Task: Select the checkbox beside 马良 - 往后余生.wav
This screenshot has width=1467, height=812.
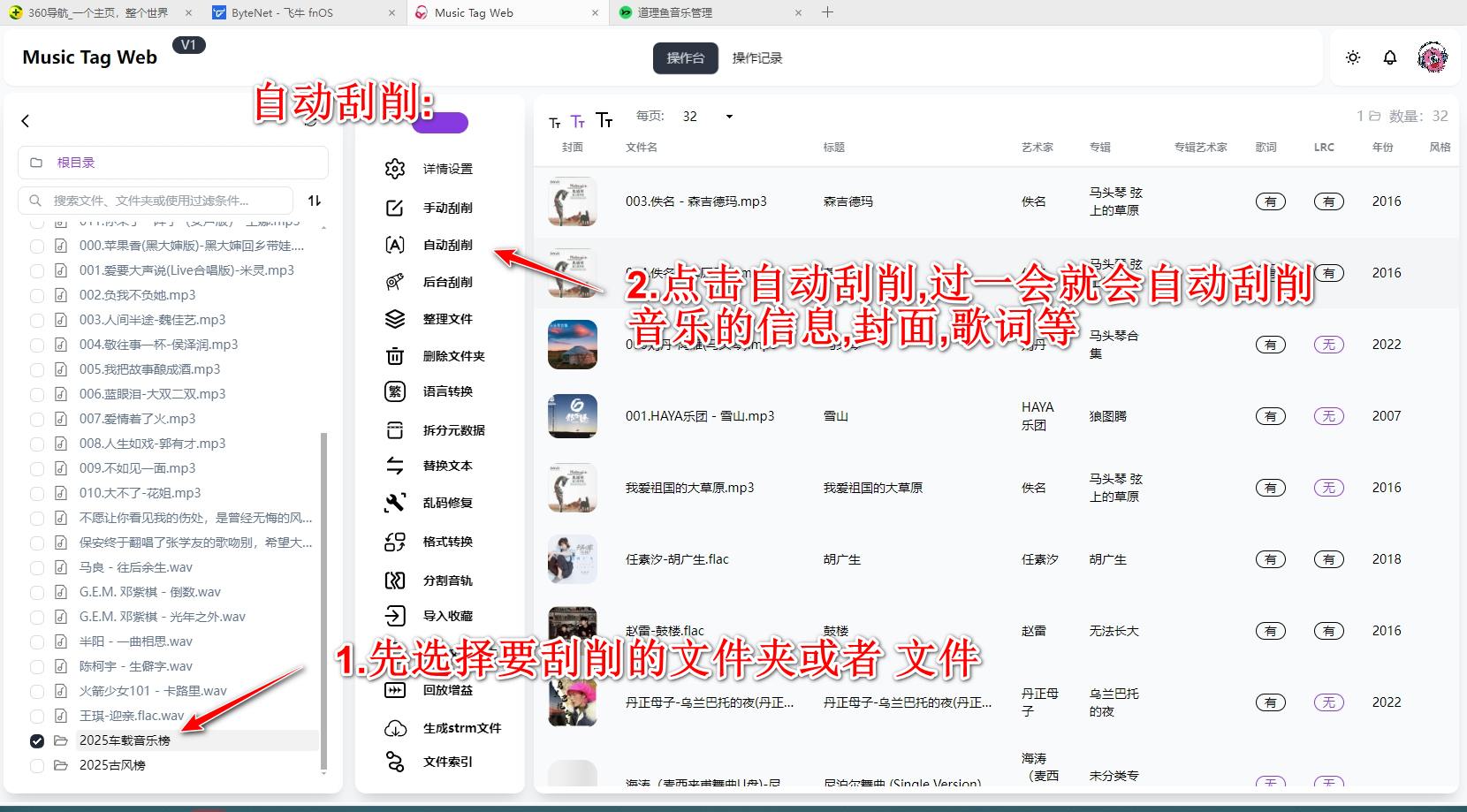Action: (37, 567)
